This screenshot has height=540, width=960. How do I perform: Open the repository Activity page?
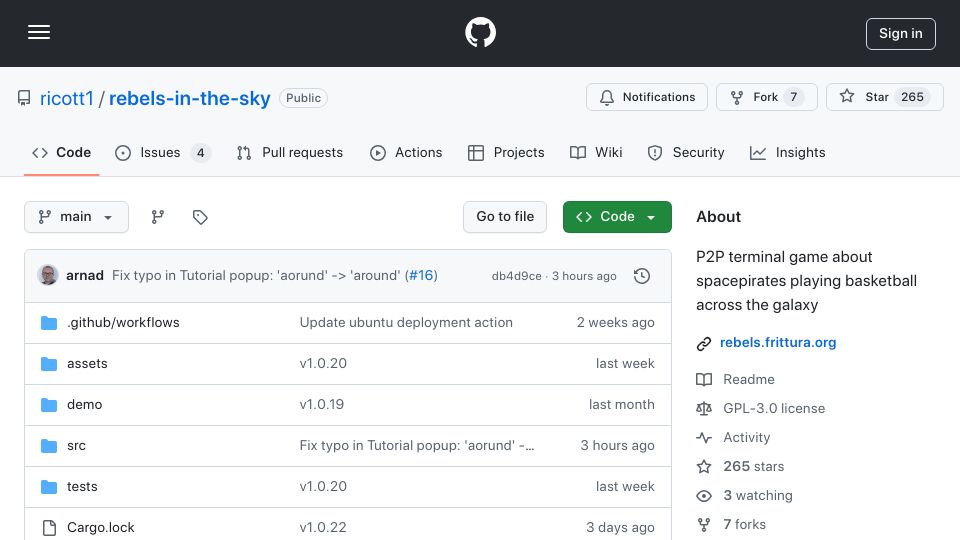coord(746,438)
